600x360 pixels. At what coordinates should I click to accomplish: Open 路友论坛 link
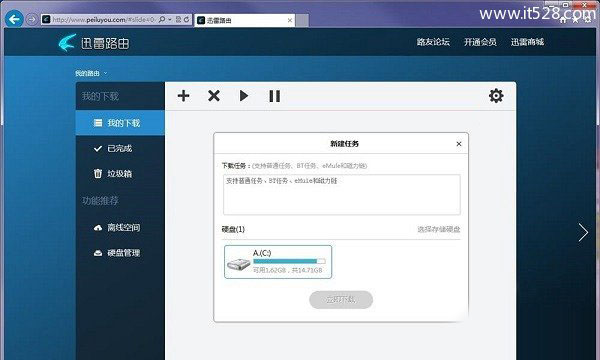[x=433, y=42]
